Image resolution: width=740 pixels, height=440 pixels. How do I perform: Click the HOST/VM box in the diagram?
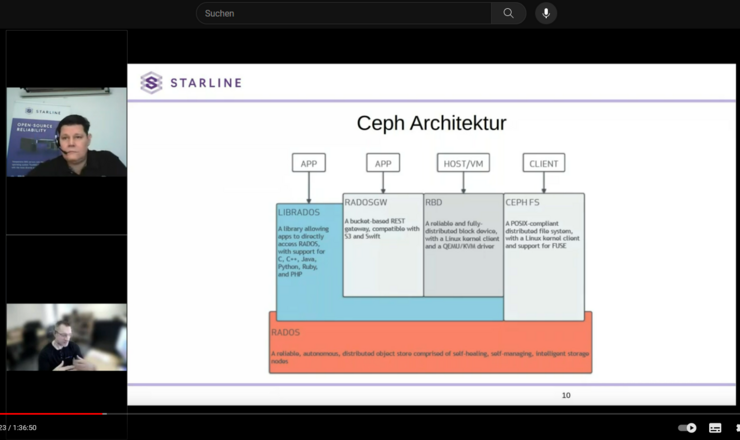tap(463, 163)
